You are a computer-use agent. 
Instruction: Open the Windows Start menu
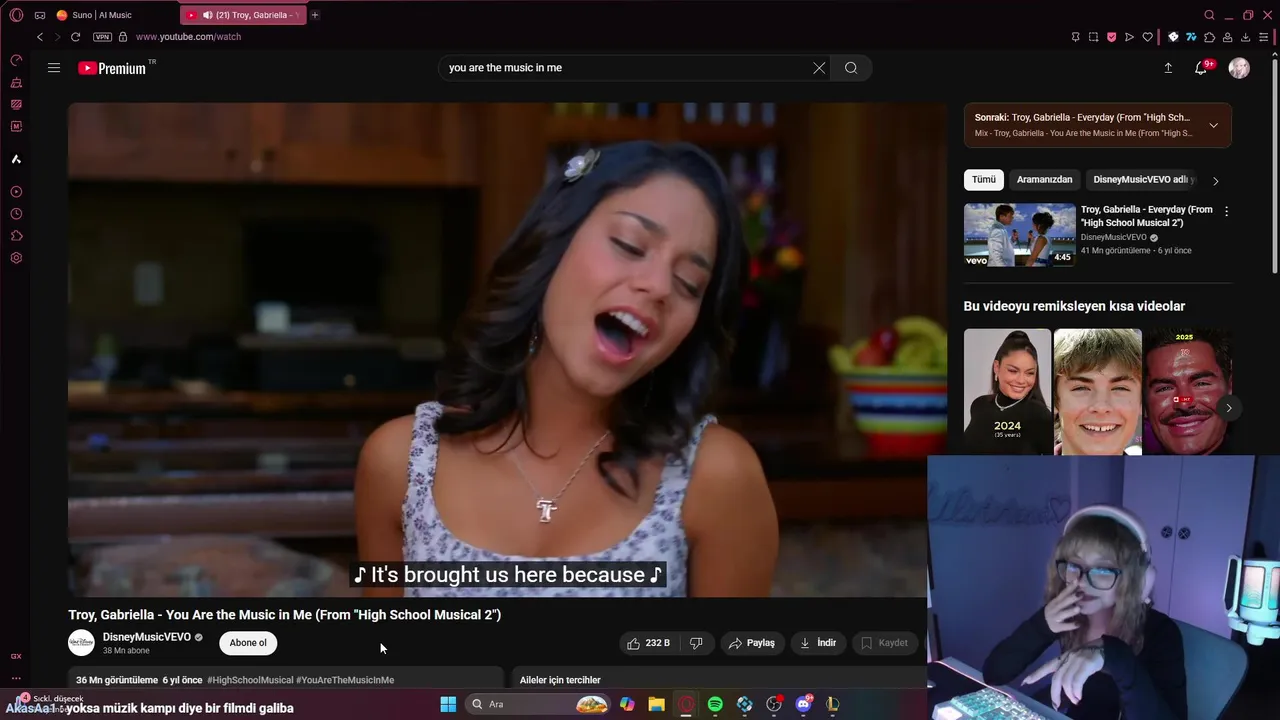[448, 704]
